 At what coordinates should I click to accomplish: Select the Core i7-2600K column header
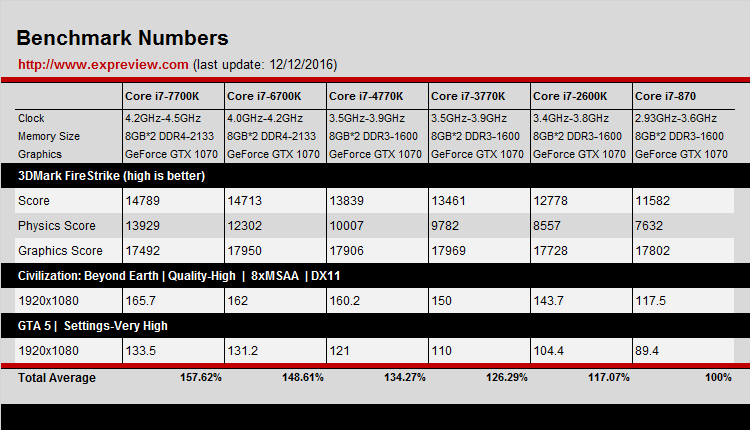click(x=571, y=96)
